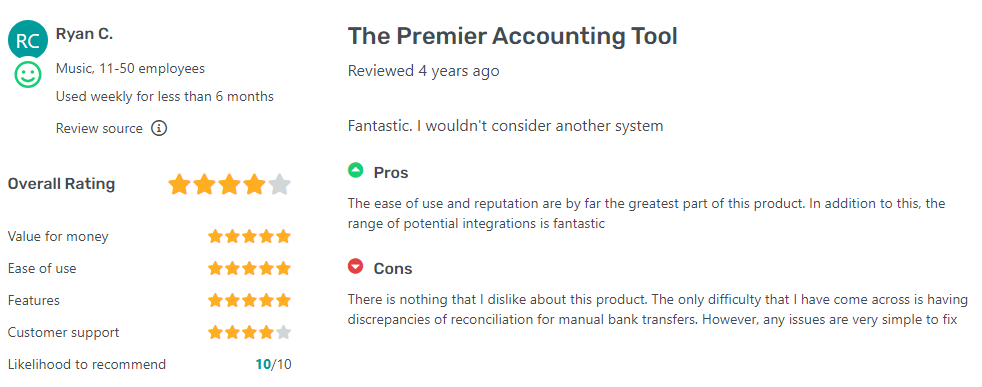Click the reviewer name Ryan C.
This screenshot has height=387, width=982.
click(x=85, y=34)
